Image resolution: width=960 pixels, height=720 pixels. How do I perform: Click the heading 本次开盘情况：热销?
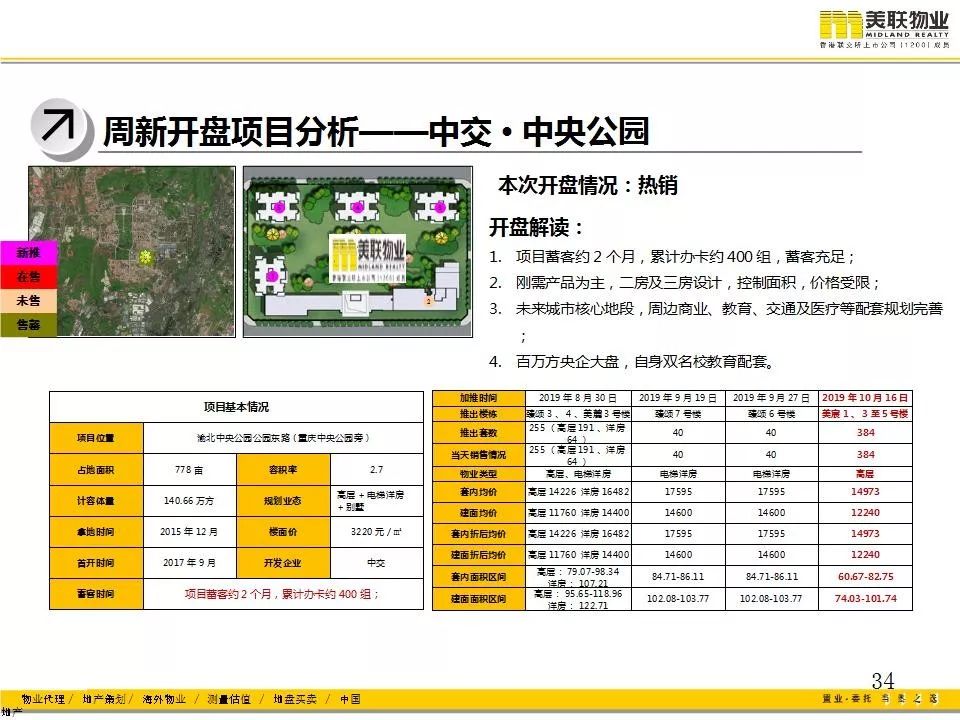(588, 185)
